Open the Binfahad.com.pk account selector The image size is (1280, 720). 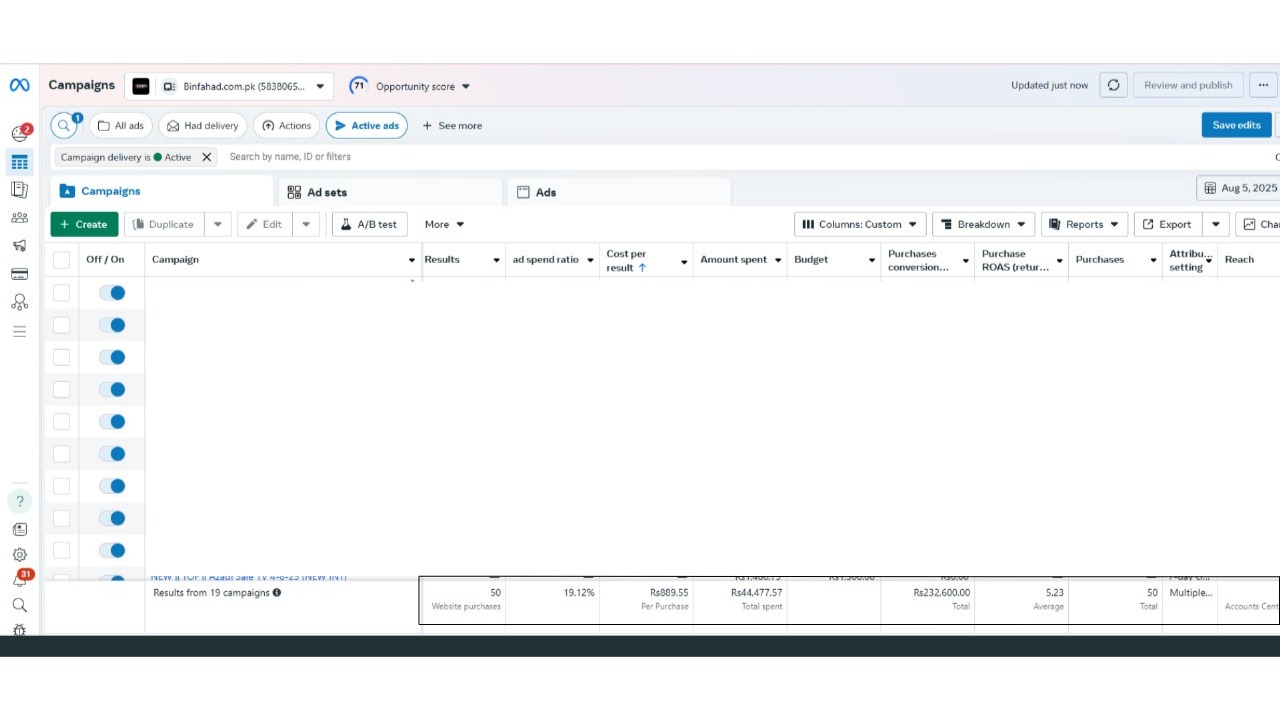[230, 87]
